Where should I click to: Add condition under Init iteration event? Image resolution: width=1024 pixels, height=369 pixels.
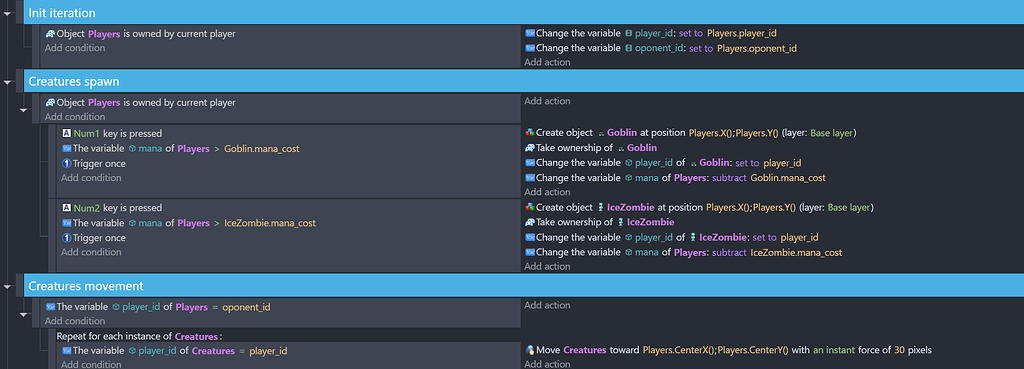(x=74, y=48)
